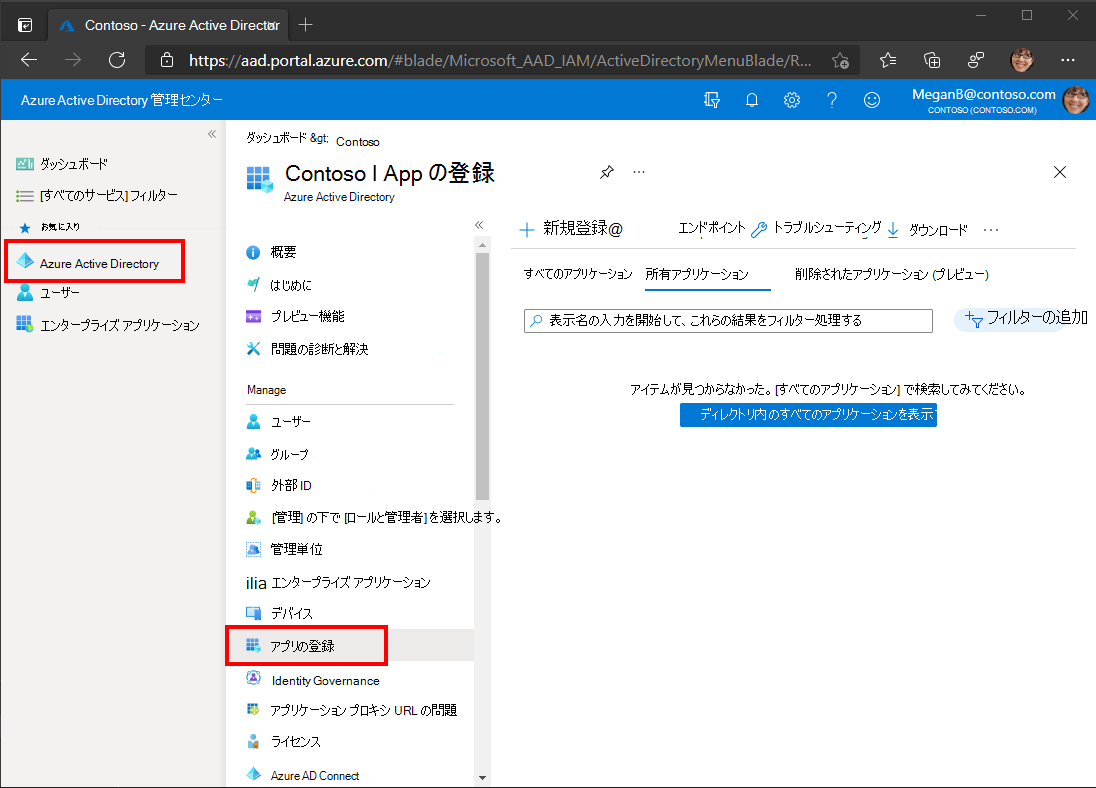Image resolution: width=1096 pixels, height=788 pixels.
Task: Switch to すべてのアプリケーション tab
Action: tap(577, 274)
